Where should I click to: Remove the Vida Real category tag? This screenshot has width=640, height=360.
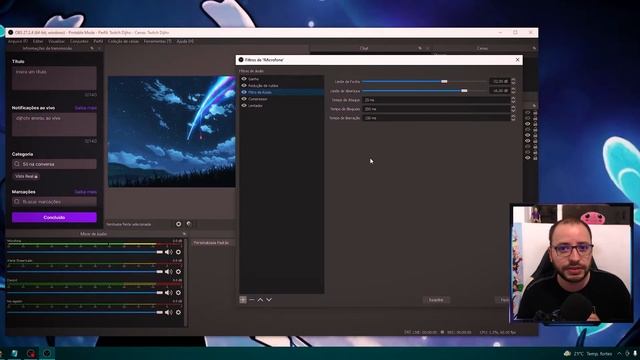pyautogui.click(x=36, y=176)
